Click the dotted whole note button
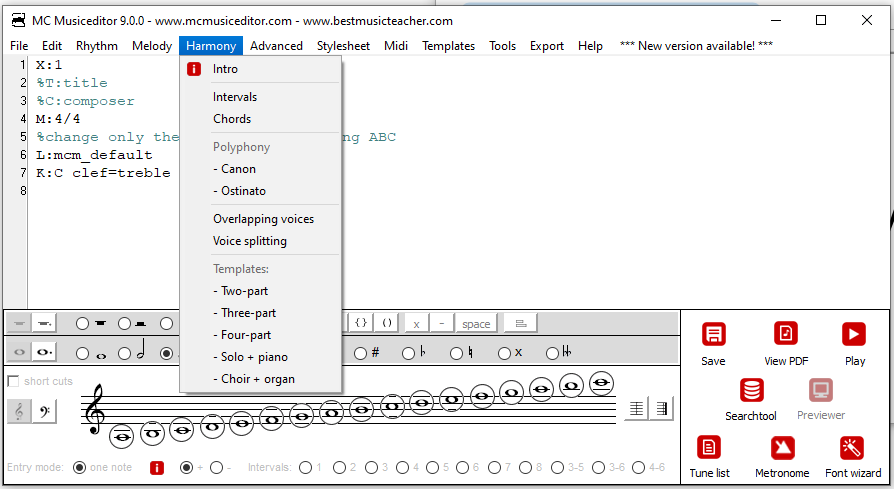Viewport: 894px width, 489px height. click(x=44, y=352)
